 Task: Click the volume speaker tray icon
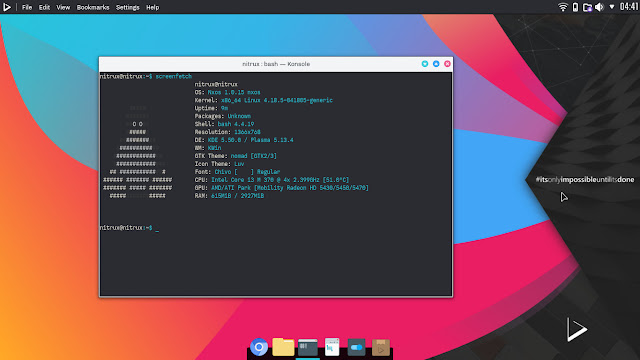click(x=599, y=7)
